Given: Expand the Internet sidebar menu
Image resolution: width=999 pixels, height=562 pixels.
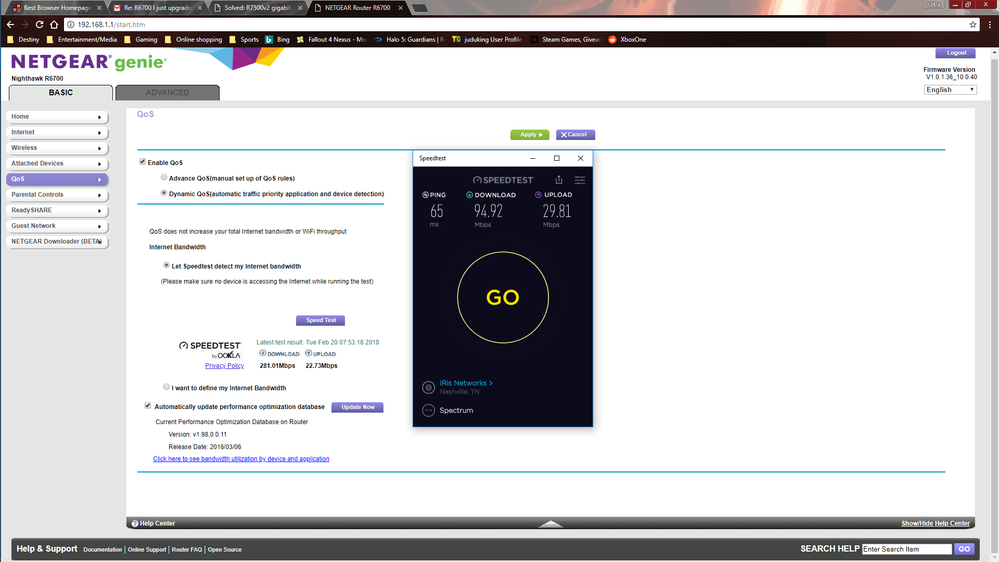Looking at the screenshot, I should pyautogui.click(x=57, y=133).
